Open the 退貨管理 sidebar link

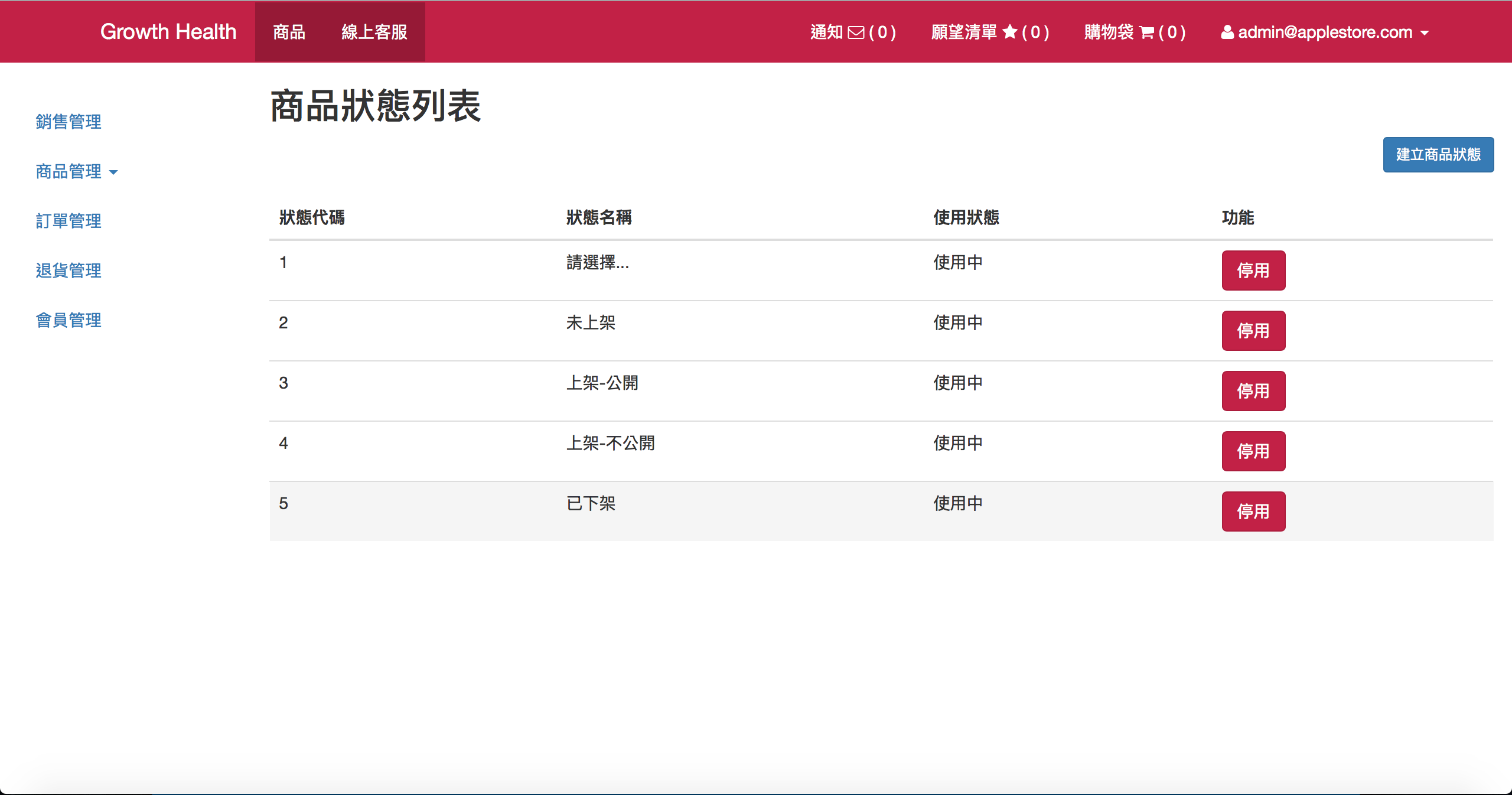pos(69,271)
